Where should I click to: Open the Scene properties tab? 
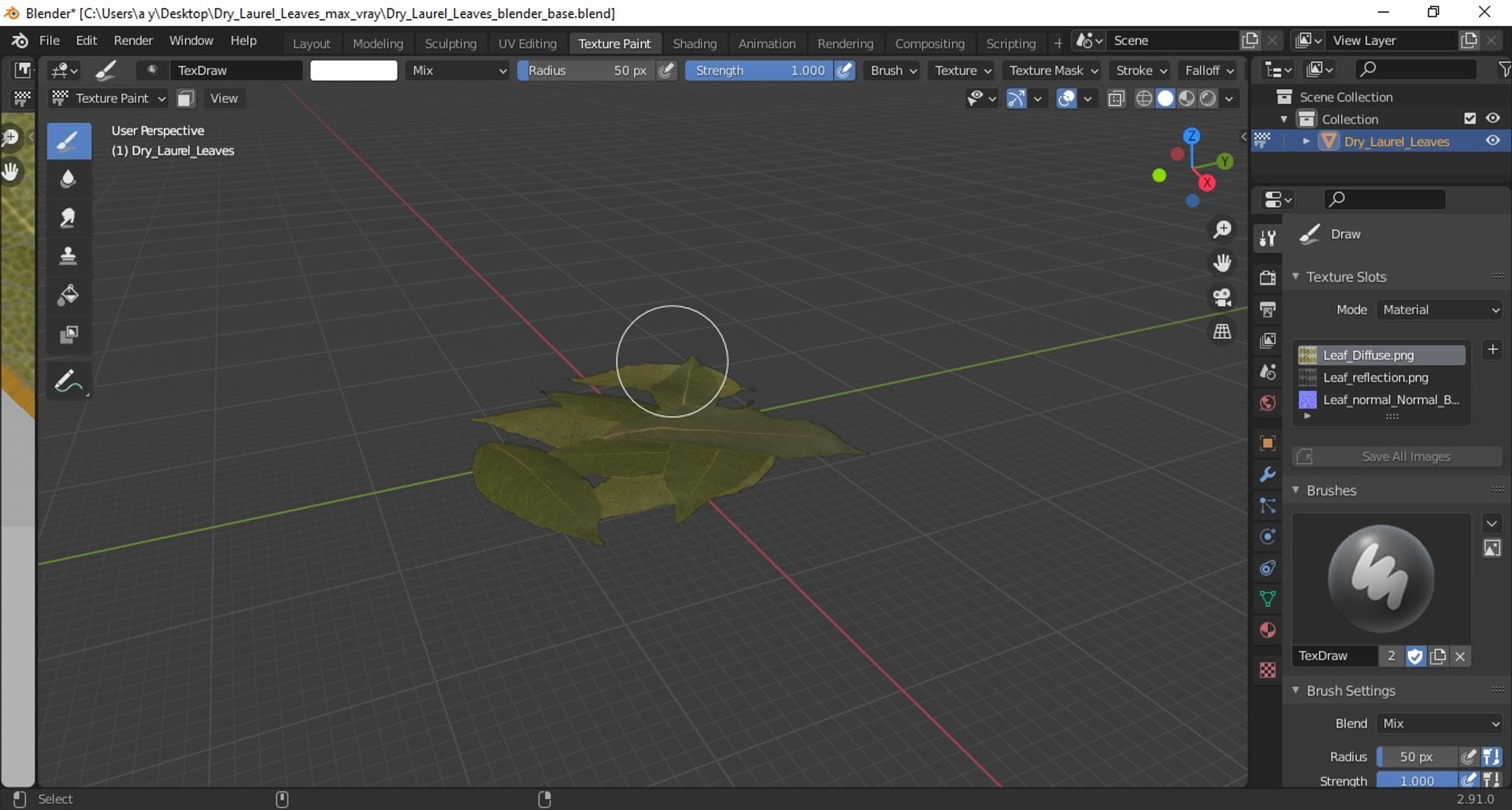[1267, 372]
